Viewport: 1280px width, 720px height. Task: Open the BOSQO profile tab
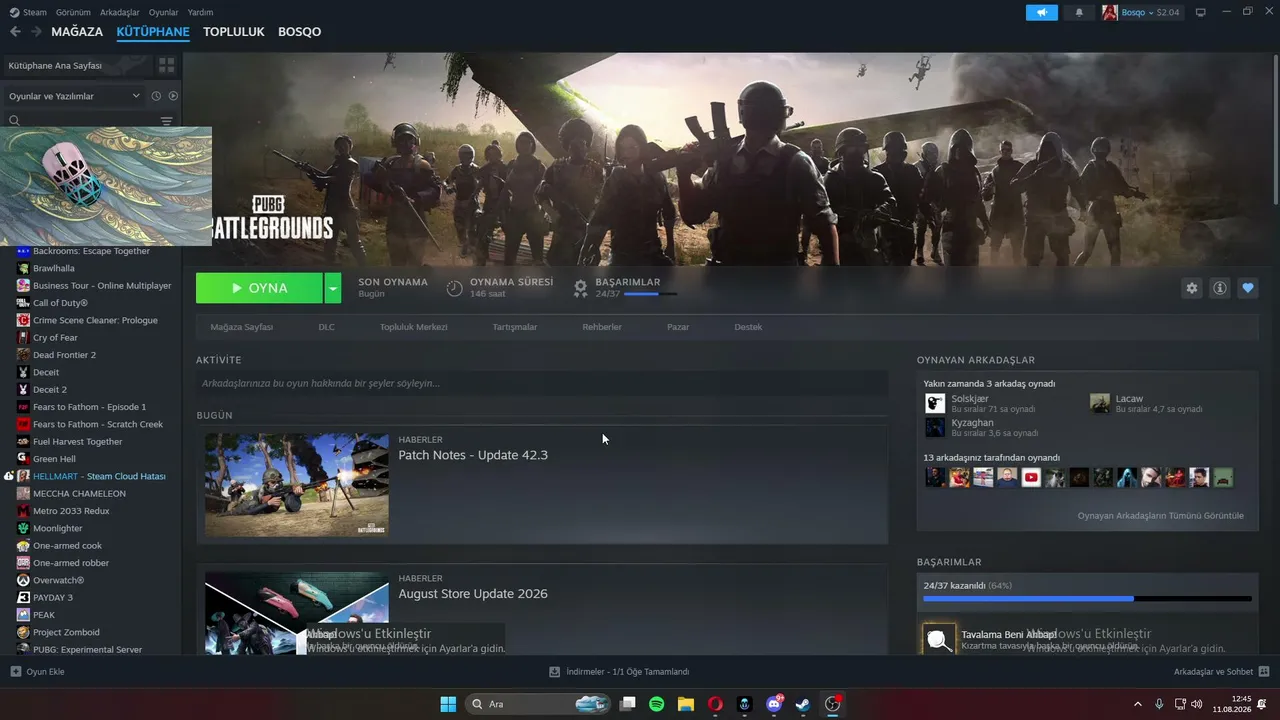[x=300, y=32]
